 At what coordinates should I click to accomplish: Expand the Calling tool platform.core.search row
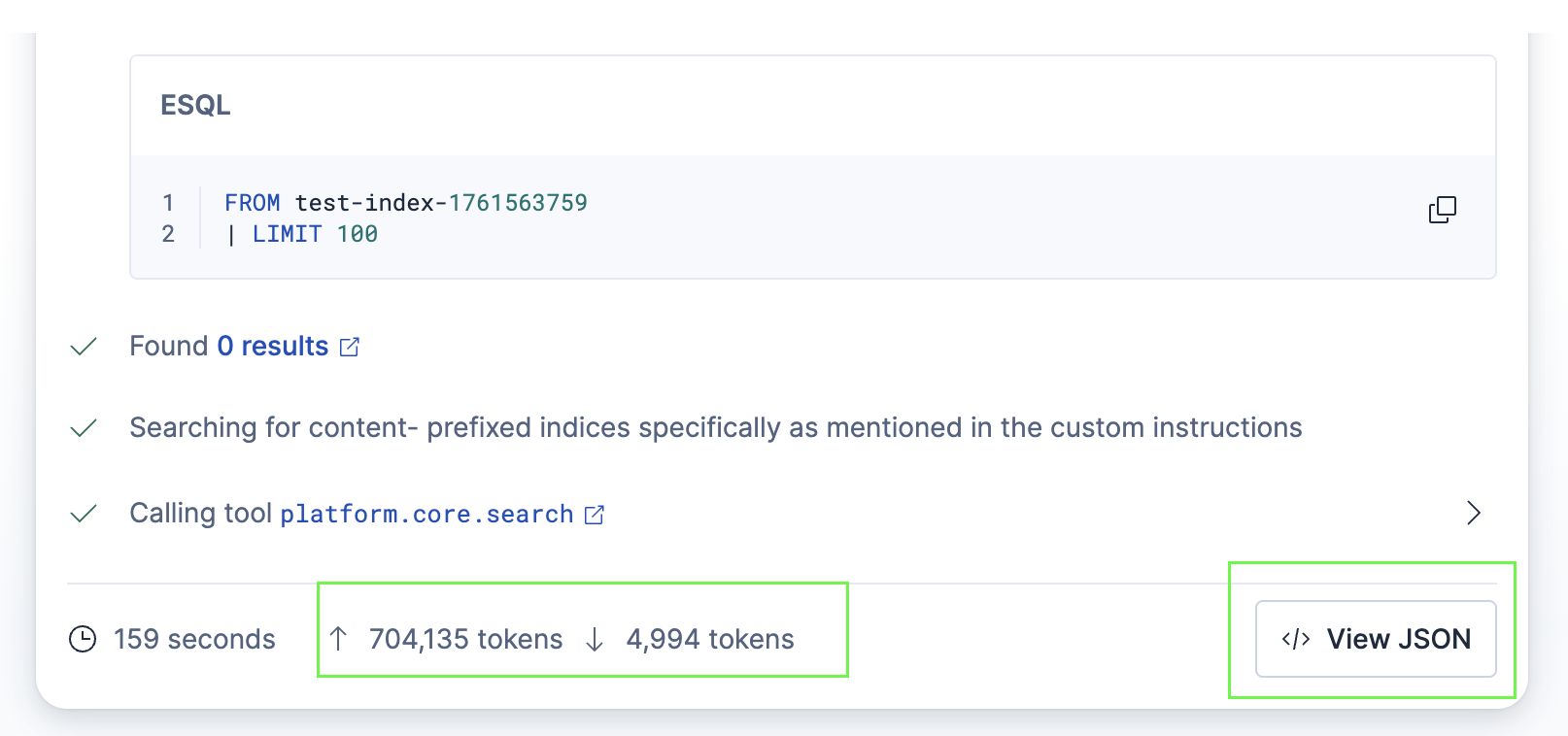[1473, 514]
